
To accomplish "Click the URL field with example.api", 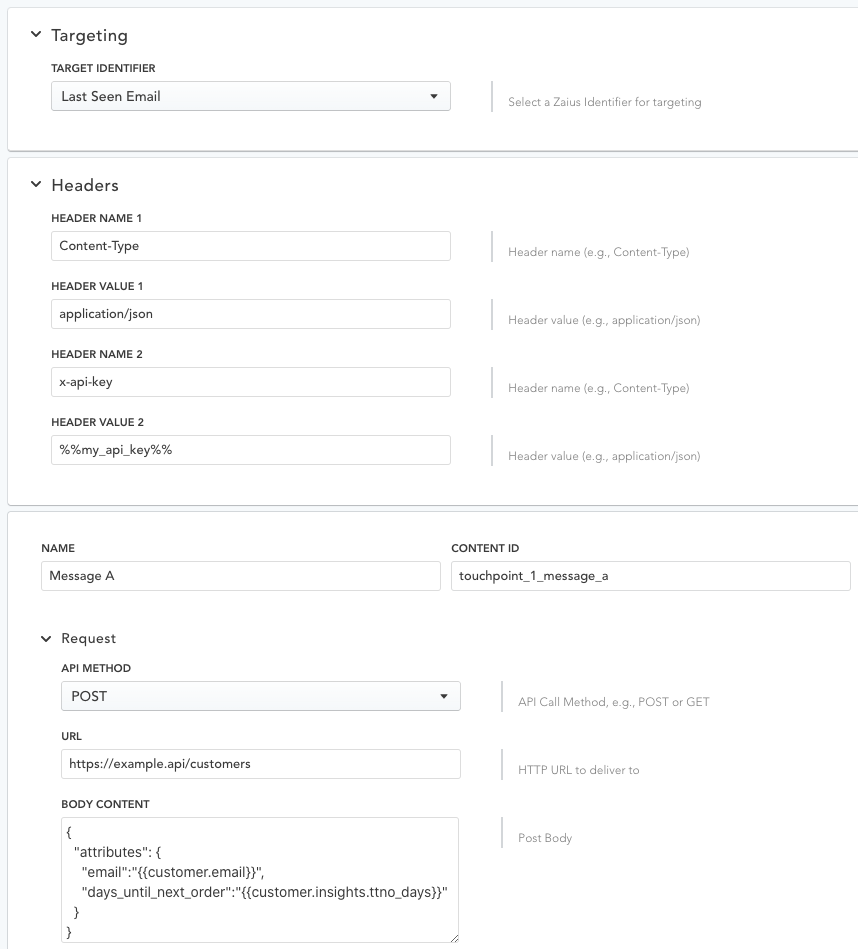I will pos(261,764).
